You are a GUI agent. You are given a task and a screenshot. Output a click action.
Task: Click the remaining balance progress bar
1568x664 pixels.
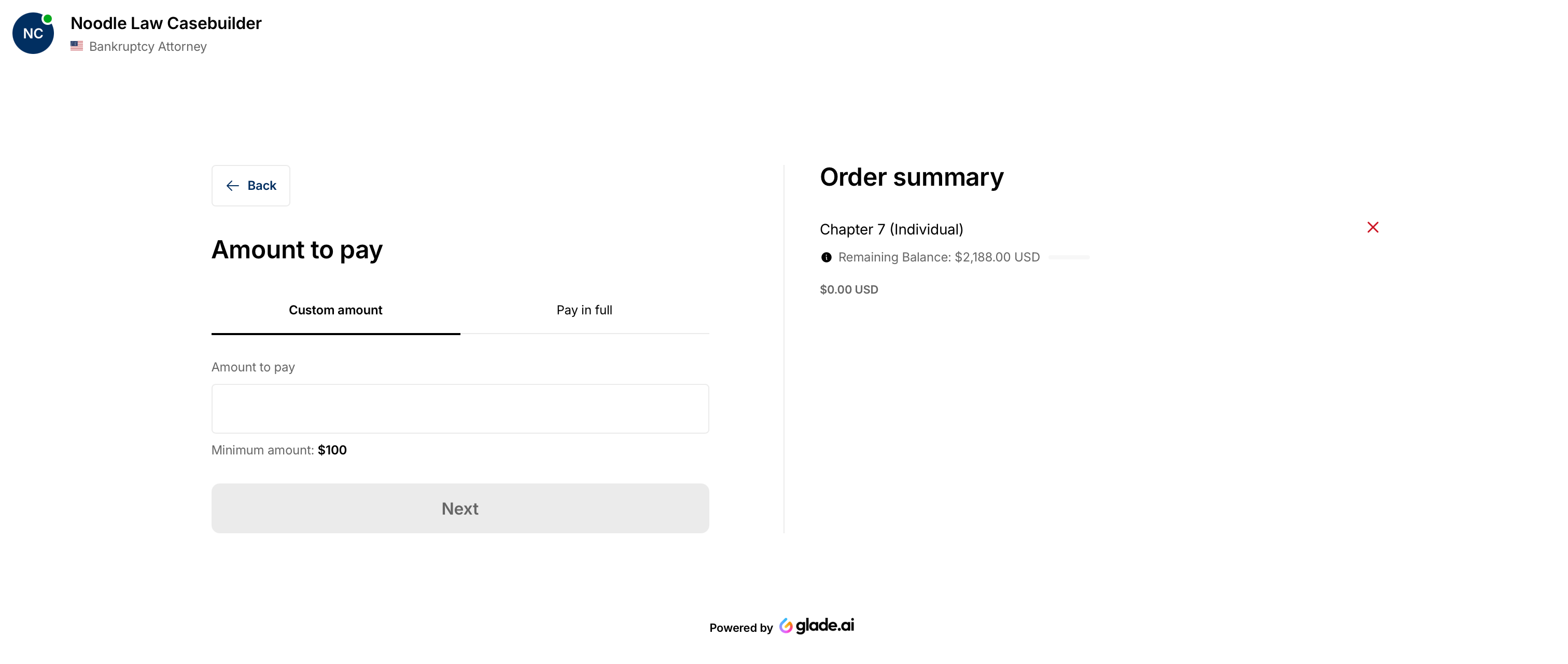tap(1069, 258)
